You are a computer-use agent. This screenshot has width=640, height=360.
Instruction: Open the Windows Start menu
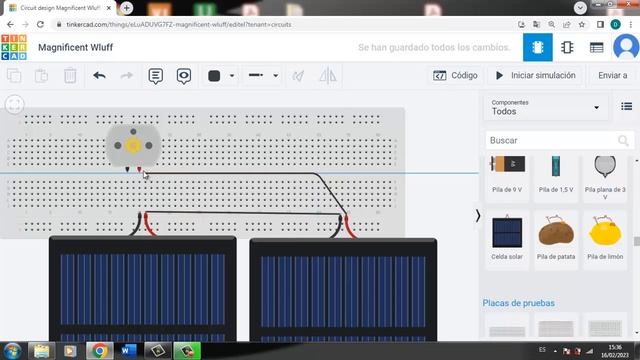point(13,351)
